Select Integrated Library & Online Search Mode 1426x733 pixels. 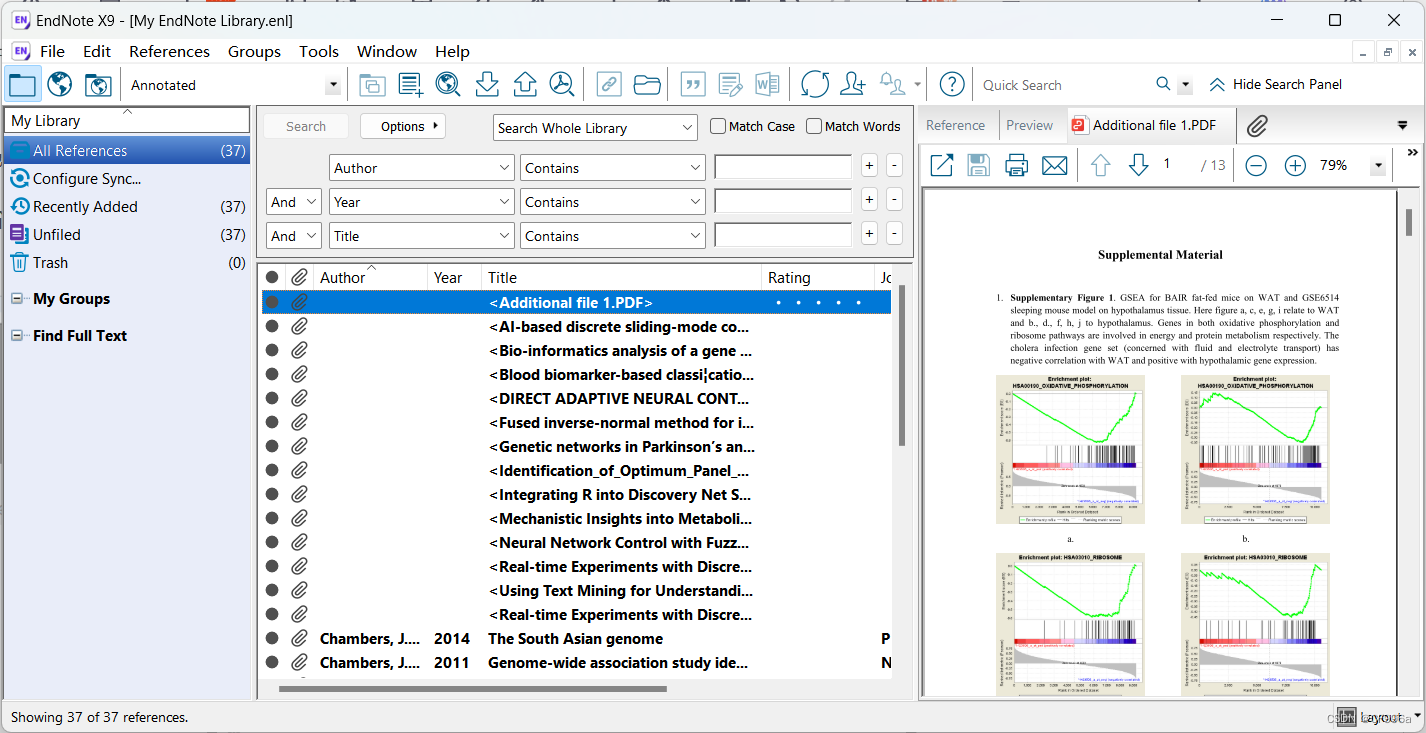97,85
